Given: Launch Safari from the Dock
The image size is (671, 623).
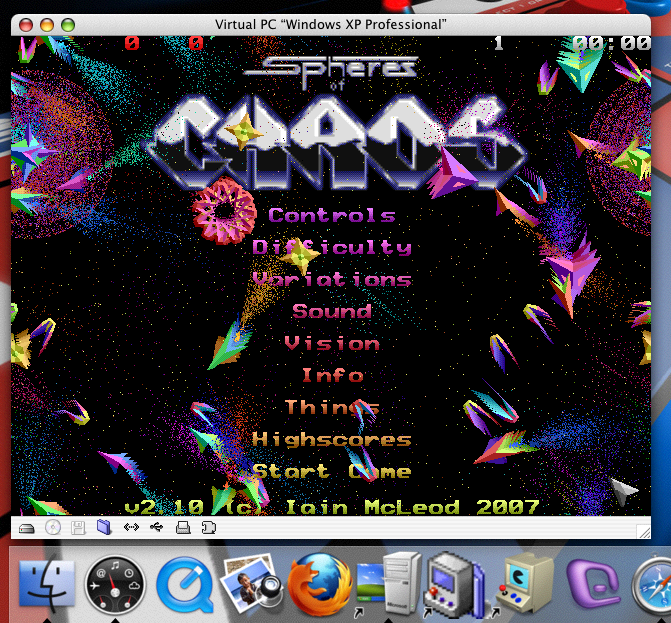Looking at the screenshot, I should (x=652, y=585).
